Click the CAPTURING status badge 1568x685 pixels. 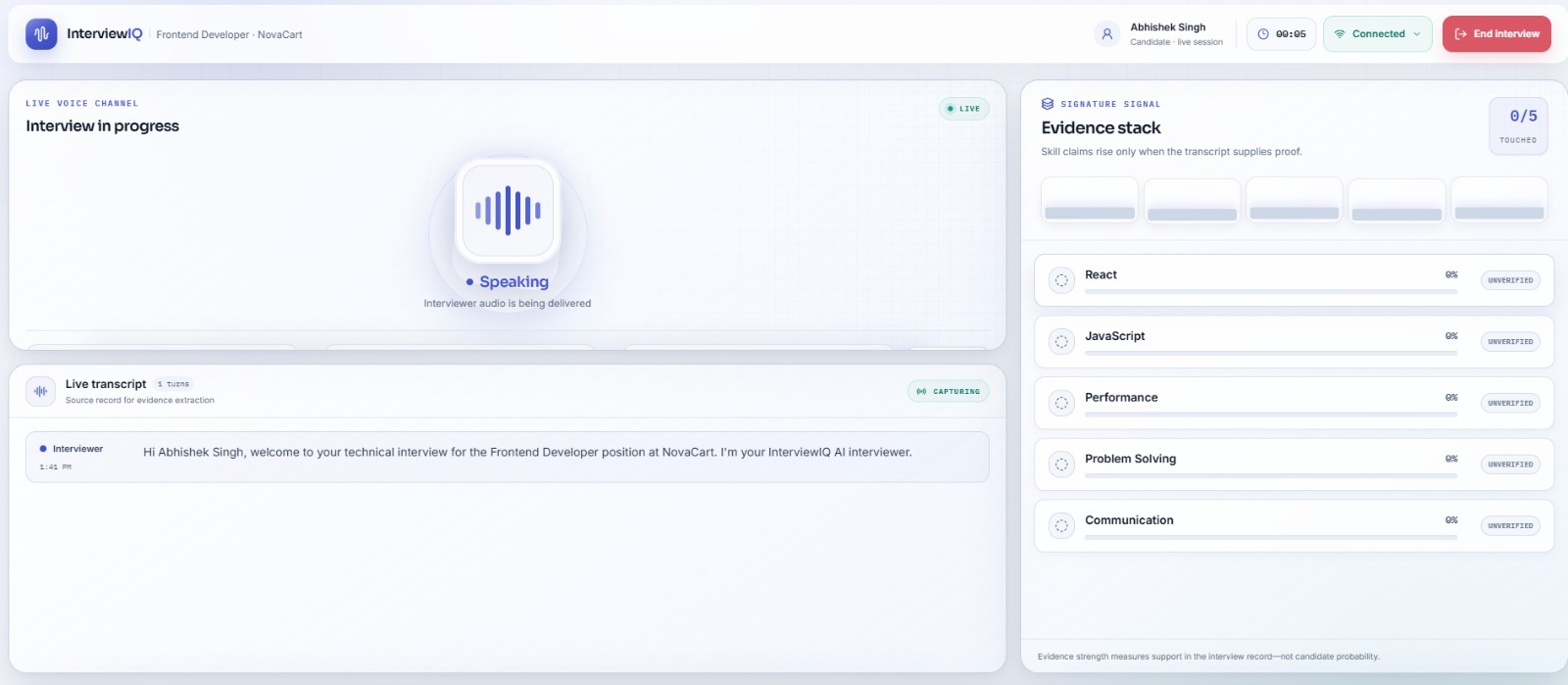(948, 391)
